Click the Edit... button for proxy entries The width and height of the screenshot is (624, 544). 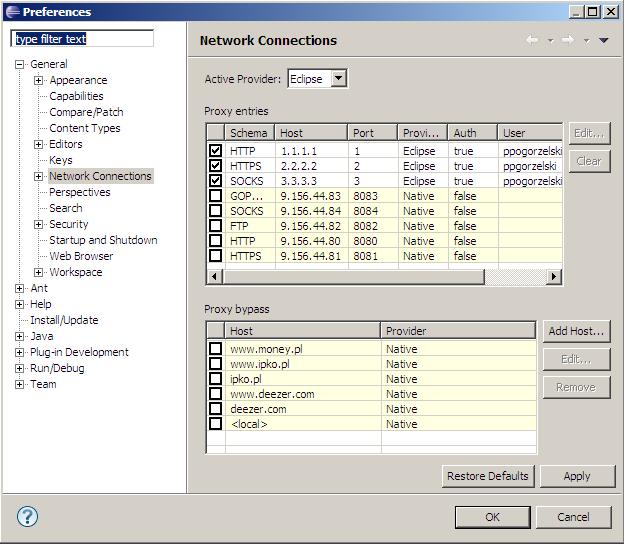[x=589, y=133]
